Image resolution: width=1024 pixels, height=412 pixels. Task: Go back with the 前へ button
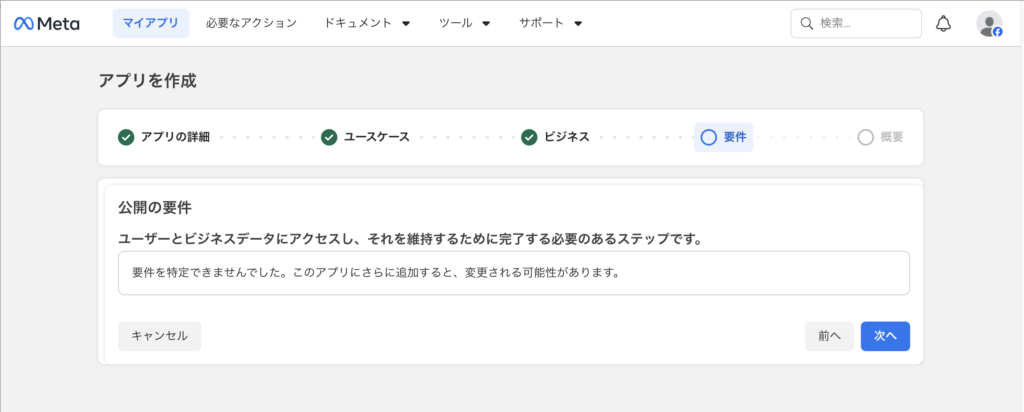(x=829, y=336)
